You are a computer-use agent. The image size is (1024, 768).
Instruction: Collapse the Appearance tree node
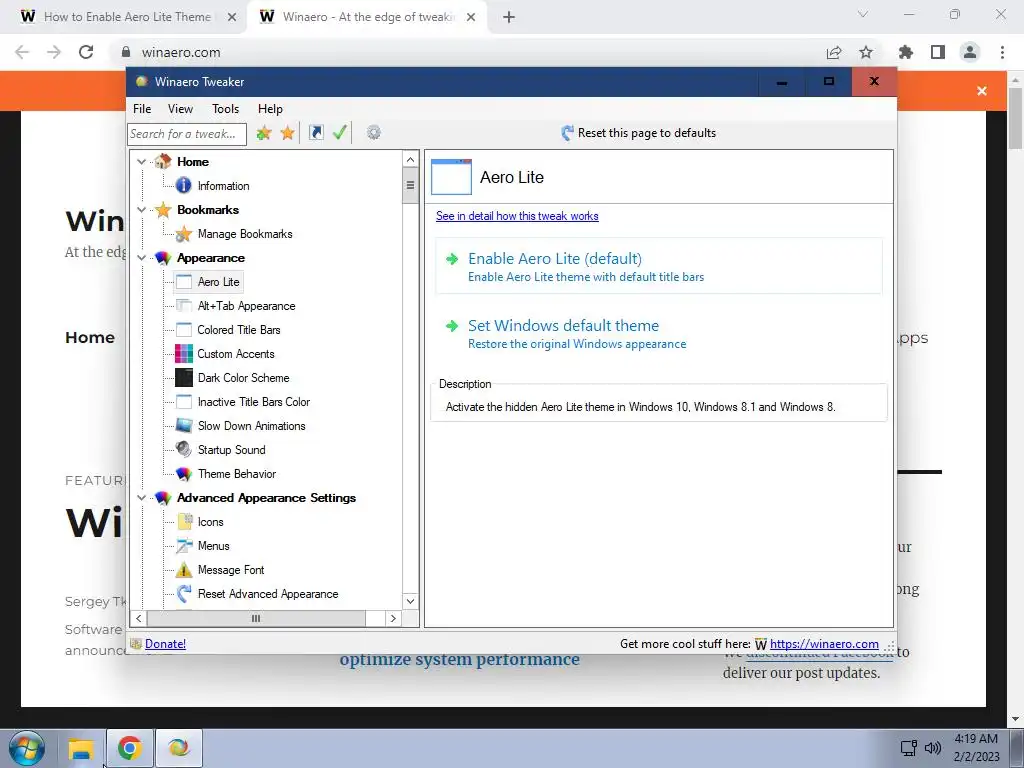pos(142,258)
